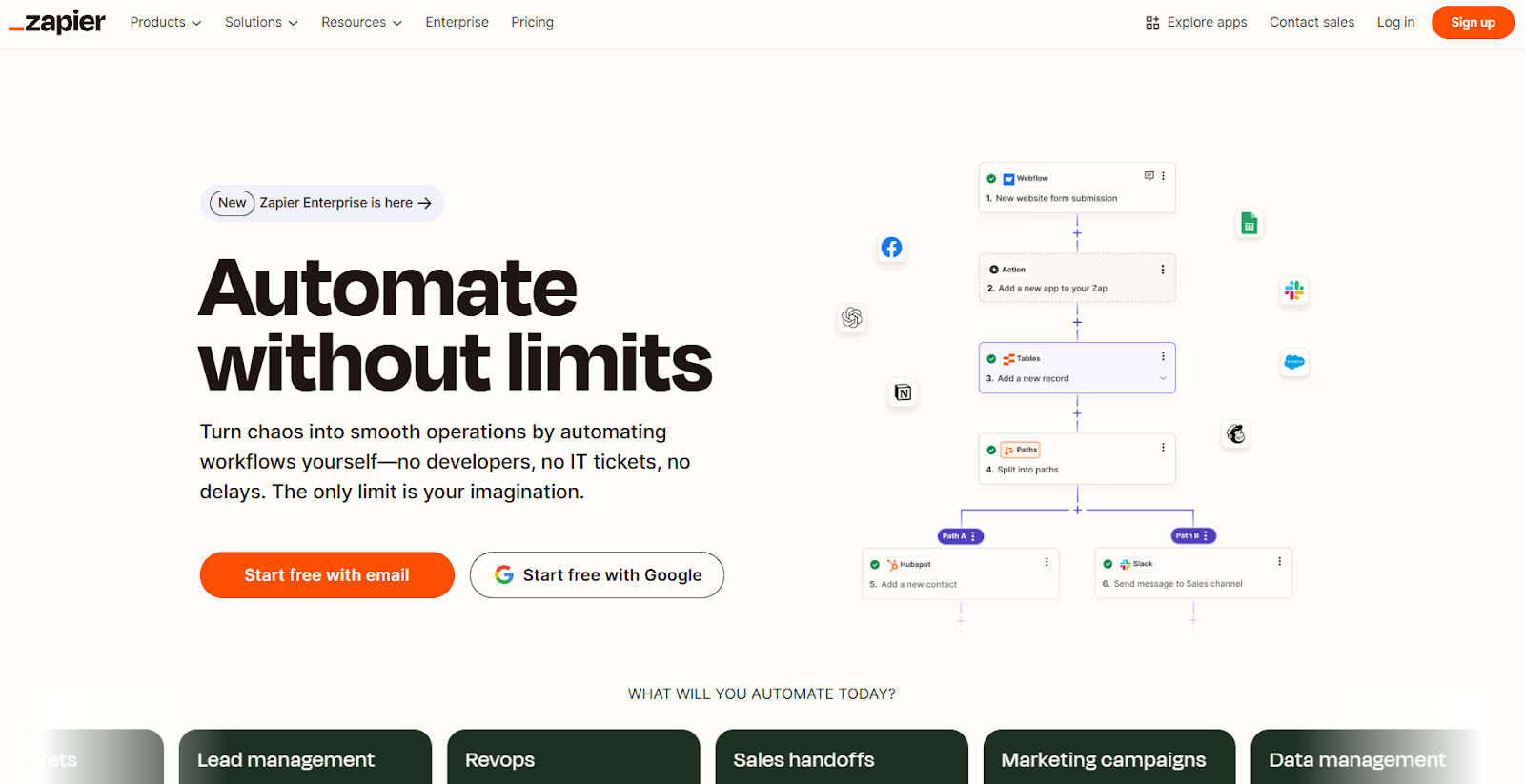
Task: Open the Enterprise nav item
Action: (457, 22)
